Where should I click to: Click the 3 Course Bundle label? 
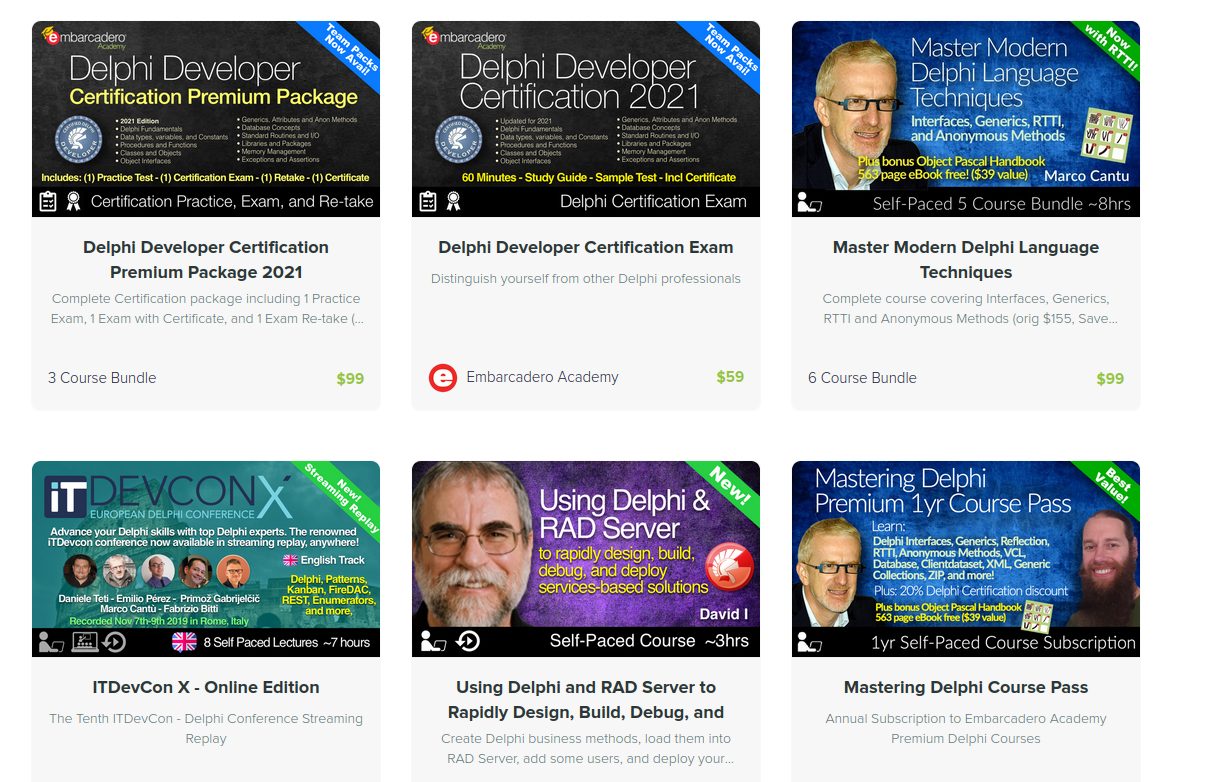(x=102, y=378)
